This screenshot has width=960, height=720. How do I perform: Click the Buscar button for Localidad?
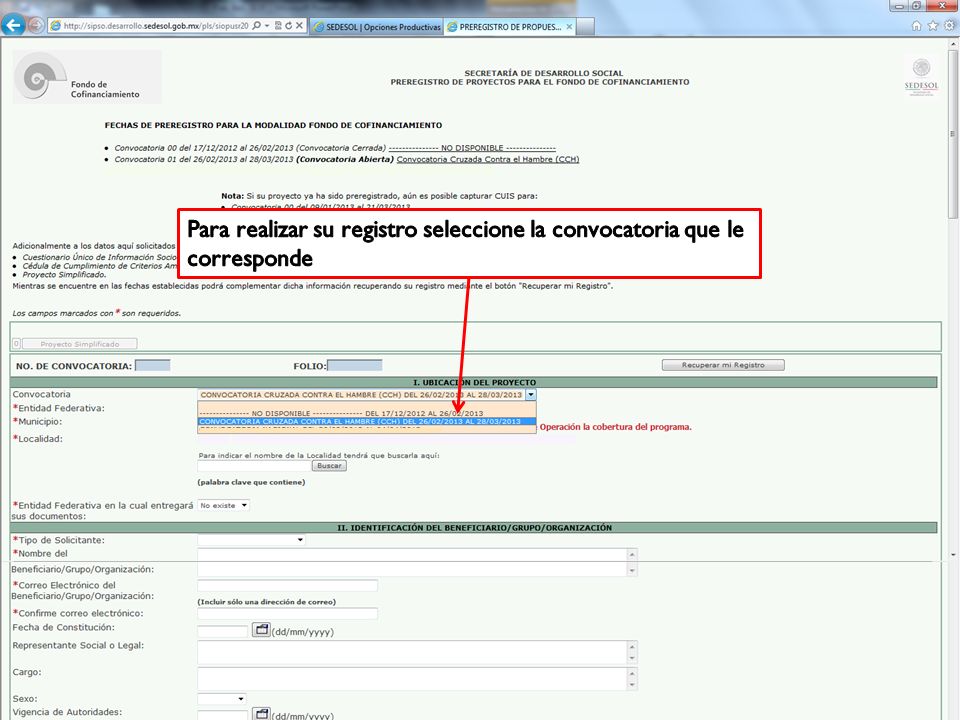(329, 466)
